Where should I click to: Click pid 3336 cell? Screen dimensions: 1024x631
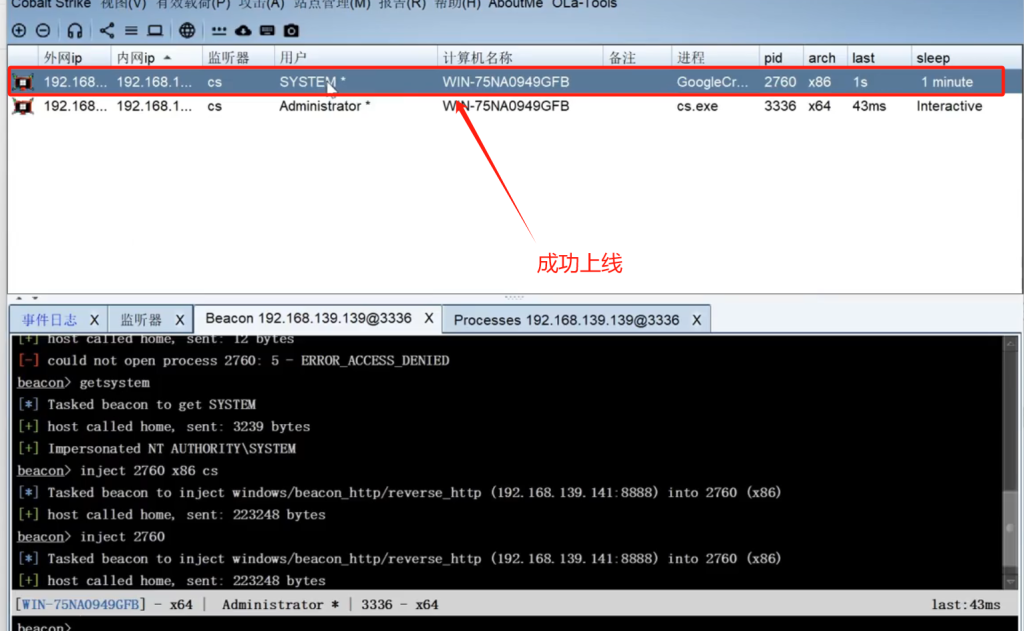tap(780, 106)
